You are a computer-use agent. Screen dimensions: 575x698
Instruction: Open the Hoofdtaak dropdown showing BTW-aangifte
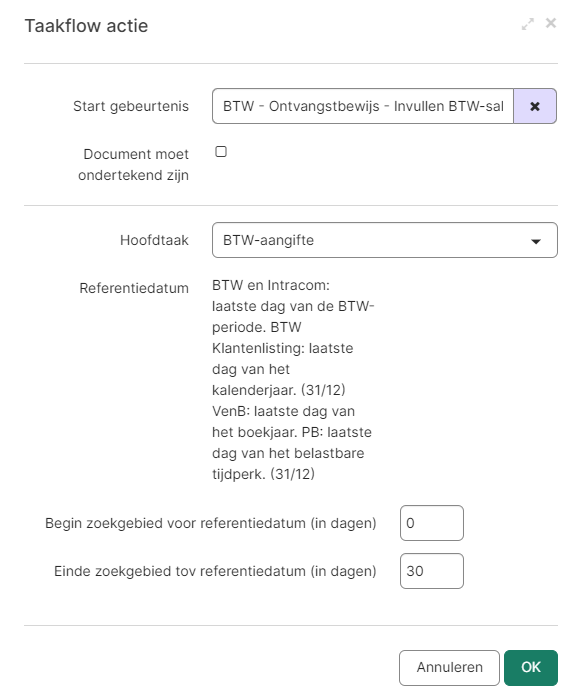click(385, 240)
